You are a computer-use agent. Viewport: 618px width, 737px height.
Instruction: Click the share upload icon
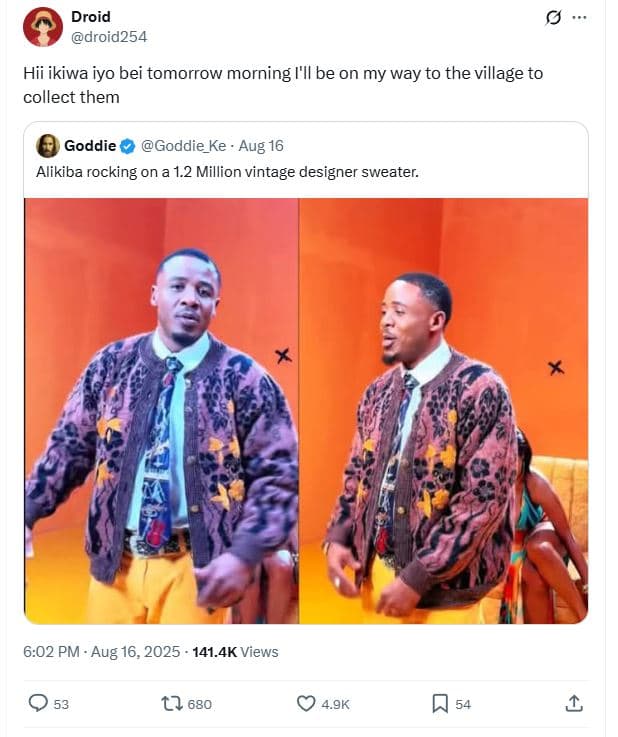574,704
